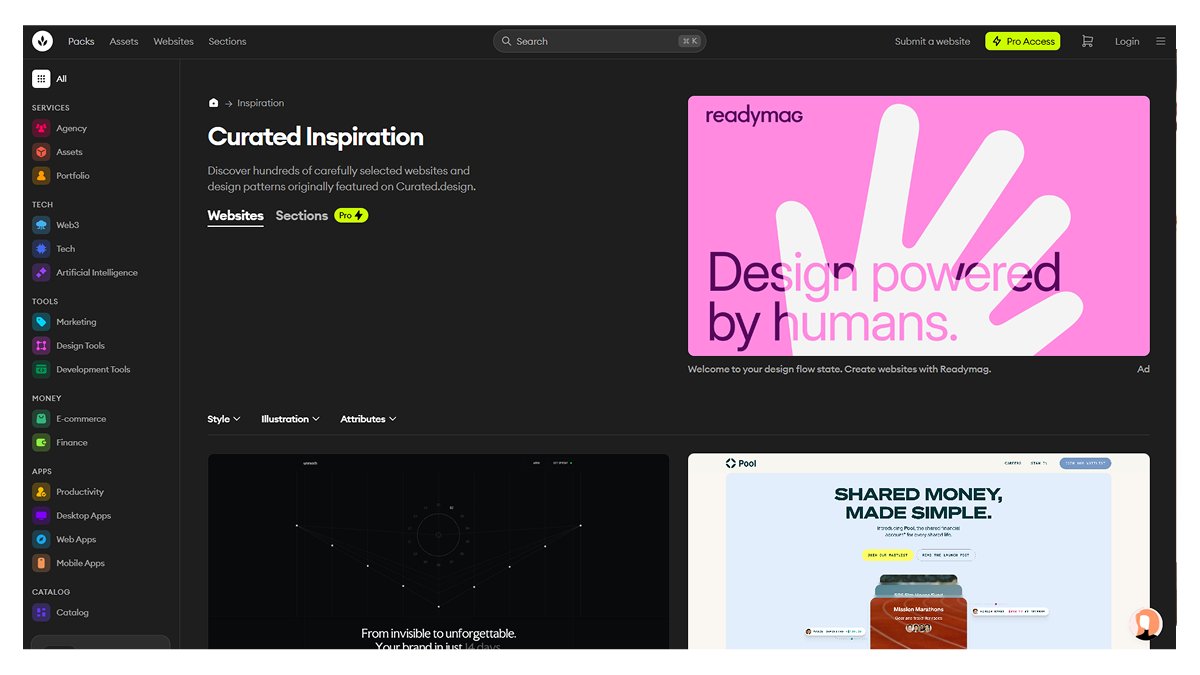The width and height of the screenshot is (1200, 675).
Task: Click the Mobile Apps icon
Action: pos(41,563)
